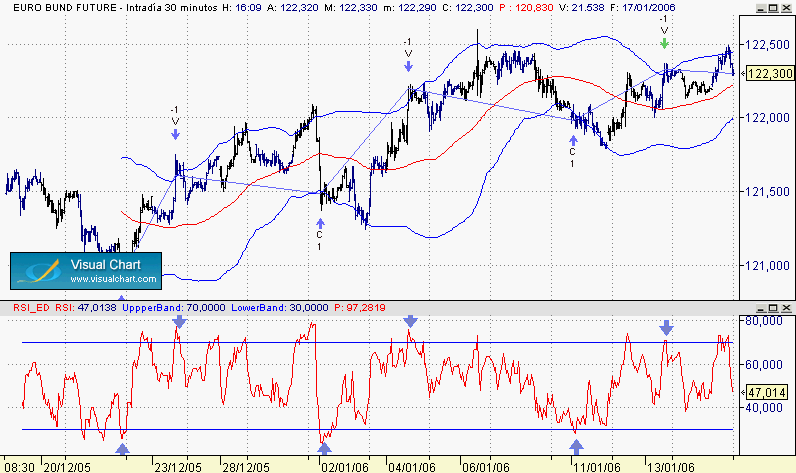Click the 121,000 price axis label
Viewport: 796px width, 473px height.
(x=768, y=265)
